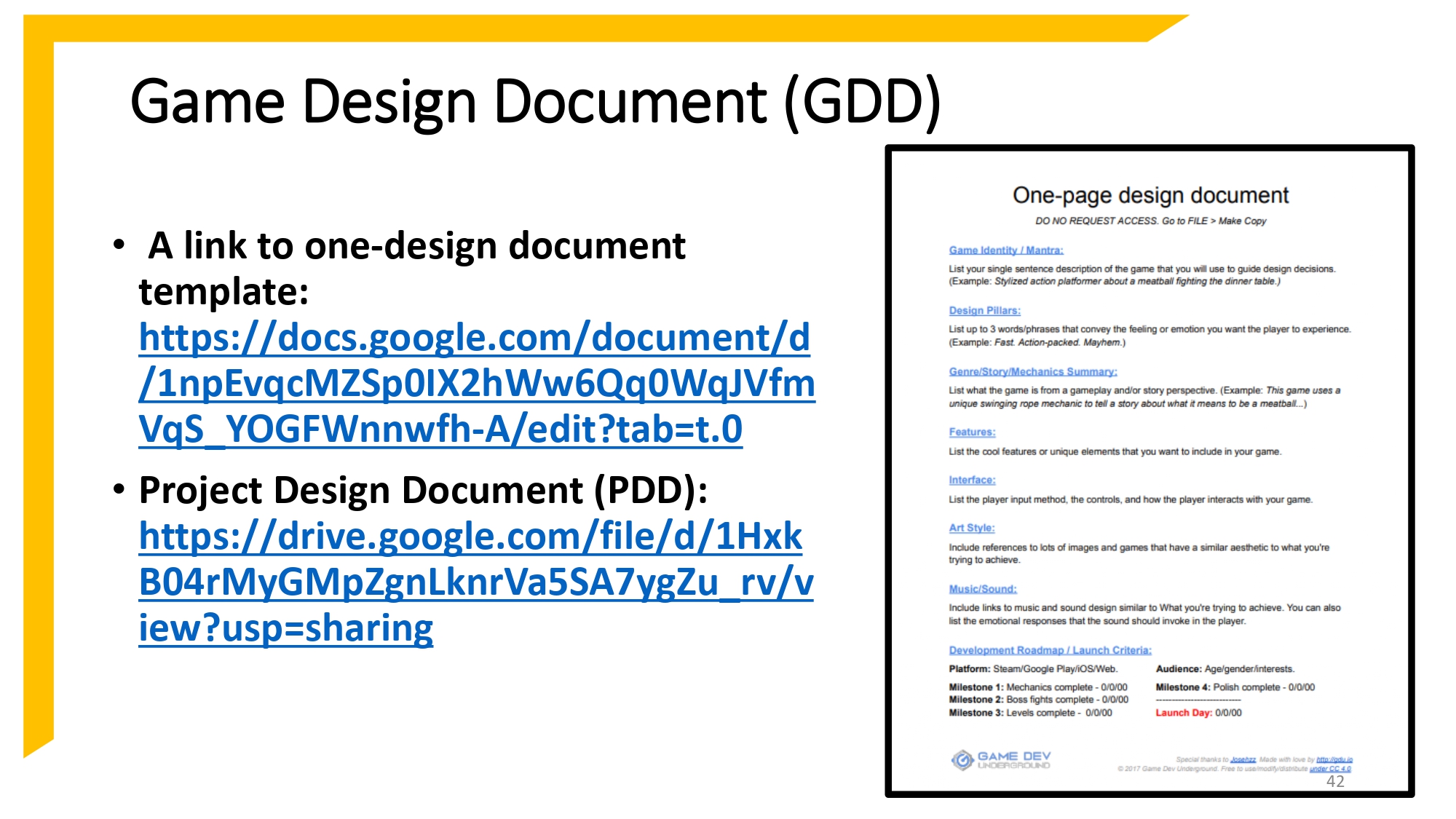This screenshot has width=1456, height=819.
Task: Click the Game Dev Underground logo
Action: [x=1001, y=761]
